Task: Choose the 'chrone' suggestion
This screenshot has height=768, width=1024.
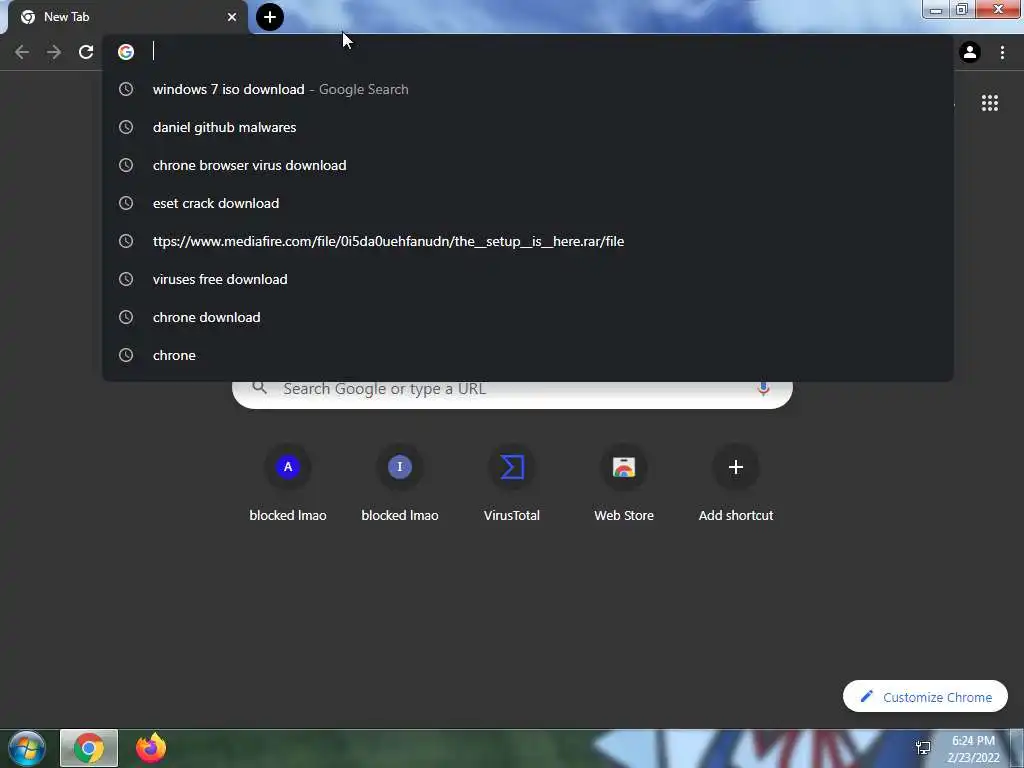Action: [x=528, y=355]
